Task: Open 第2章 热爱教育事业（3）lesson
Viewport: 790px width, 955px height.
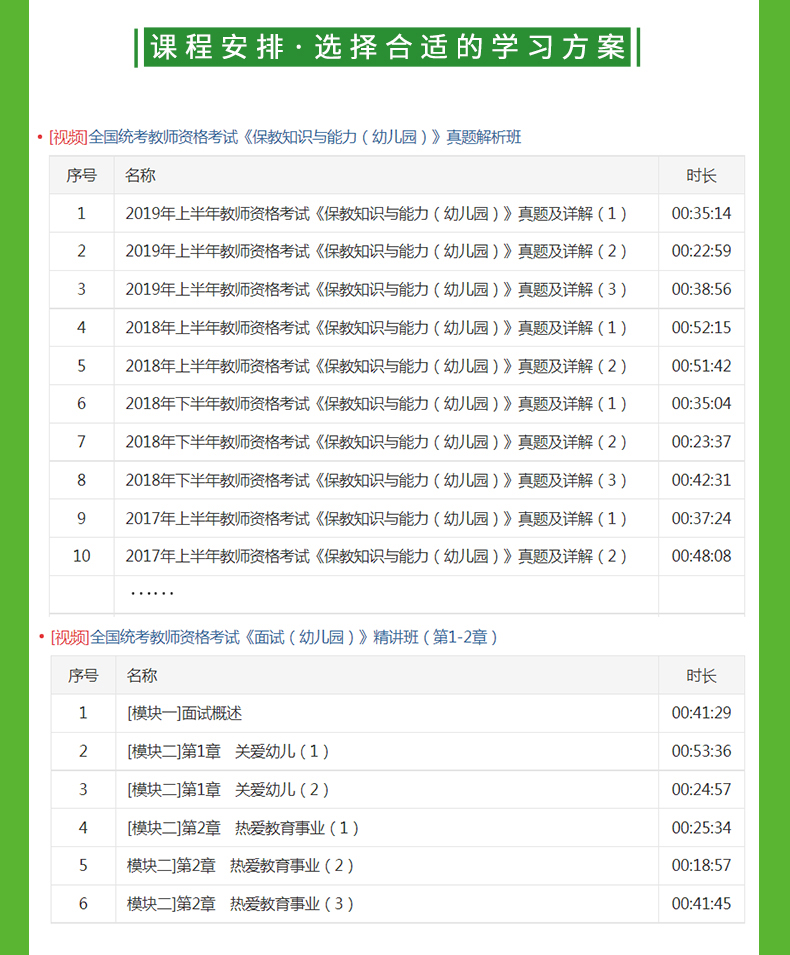Action: 241,904
